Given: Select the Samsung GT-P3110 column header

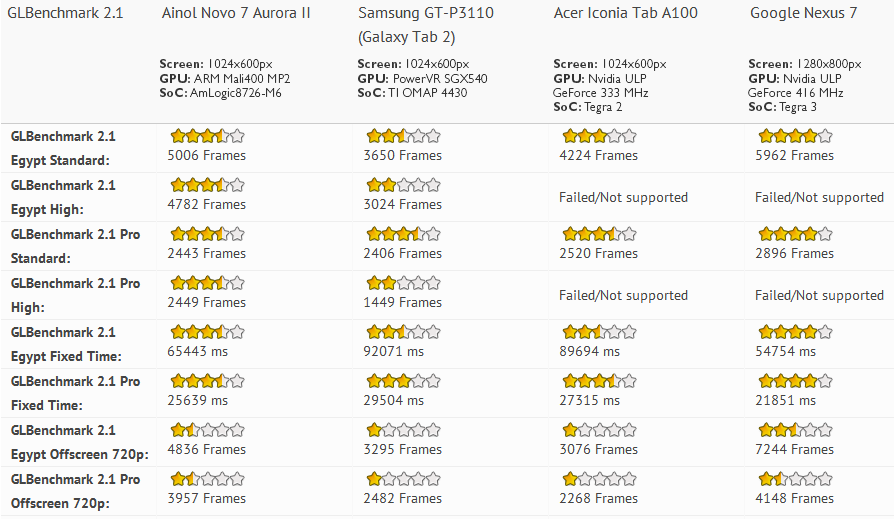Looking at the screenshot, I should click(425, 14).
